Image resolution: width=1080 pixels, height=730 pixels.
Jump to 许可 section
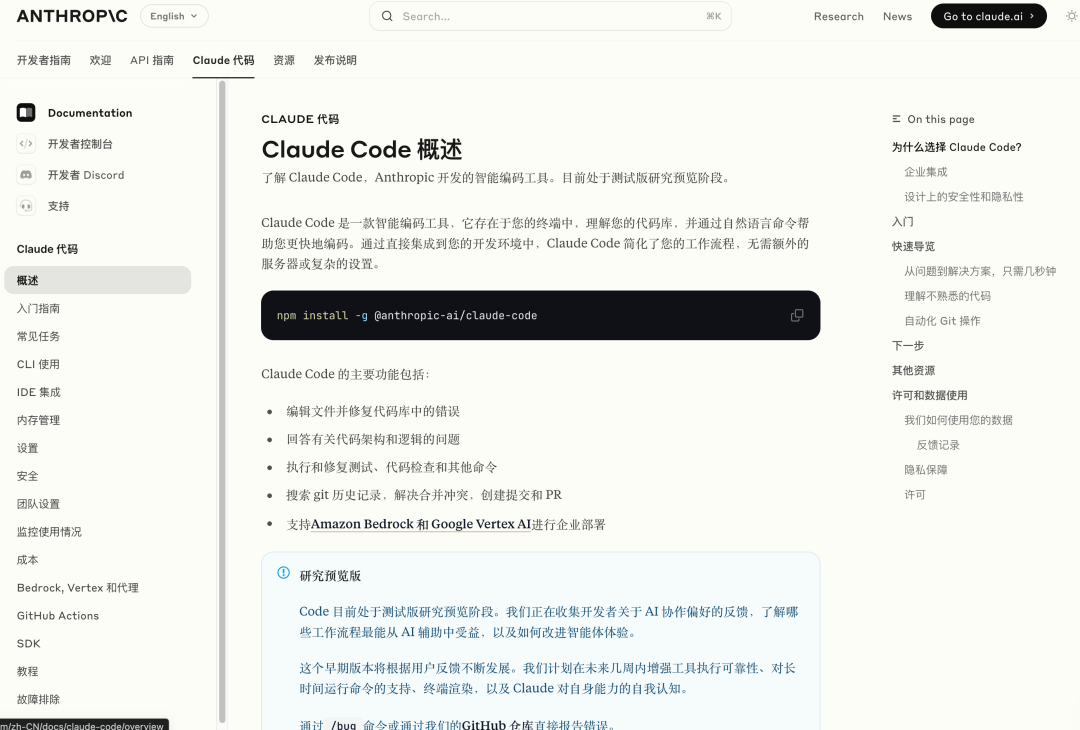[x=915, y=494]
